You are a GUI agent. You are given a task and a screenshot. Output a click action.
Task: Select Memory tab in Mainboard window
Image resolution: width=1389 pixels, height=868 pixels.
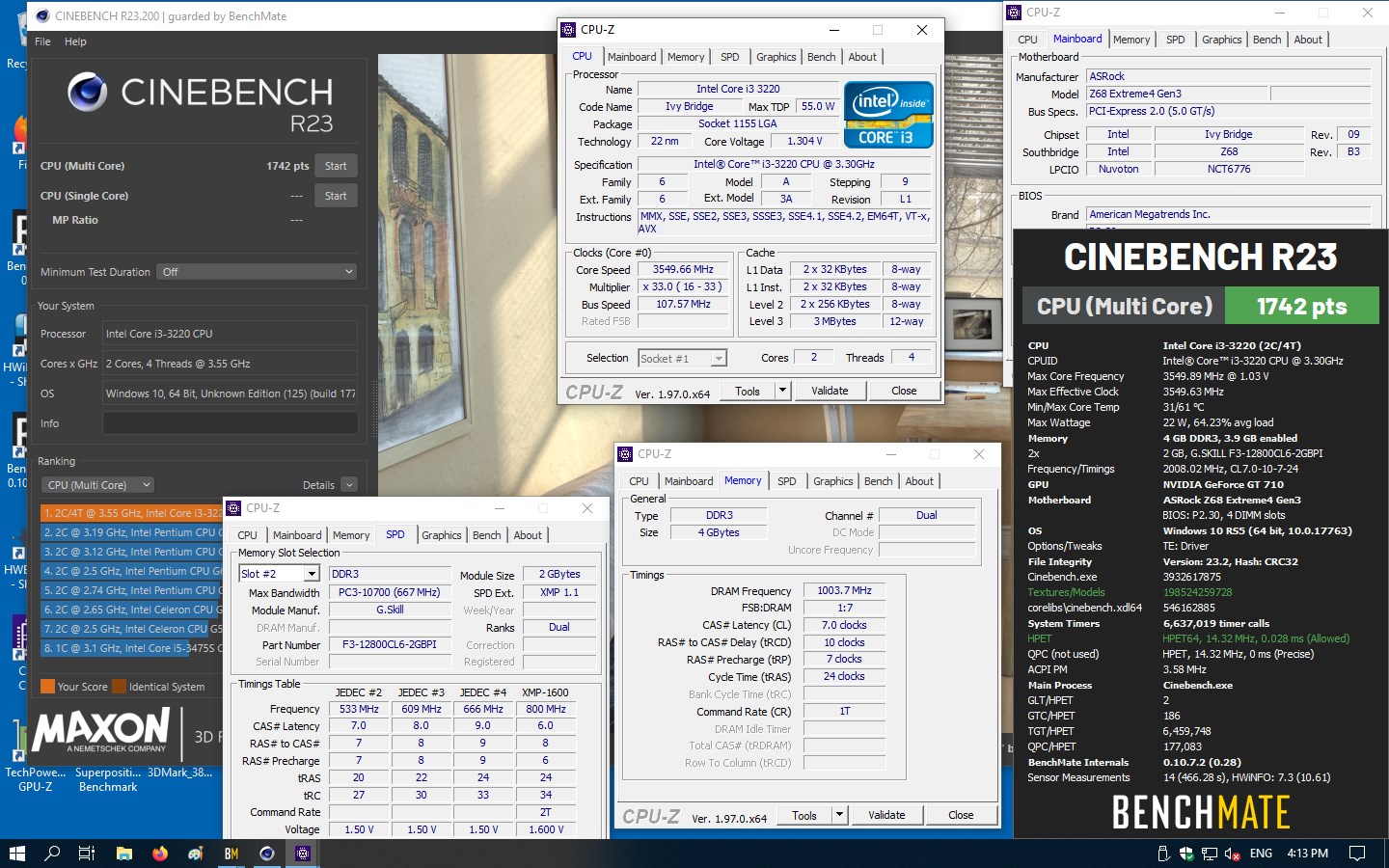click(1131, 40)
